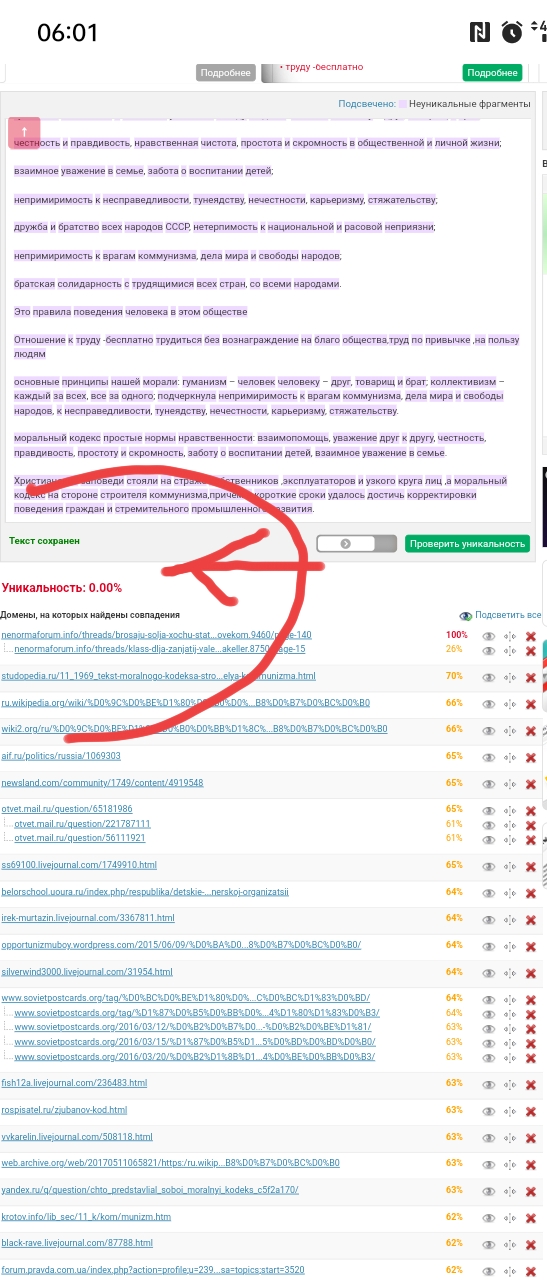Click the gray Подробнее button
Screen dimensions: 547x1282
[x=225, y=73]
